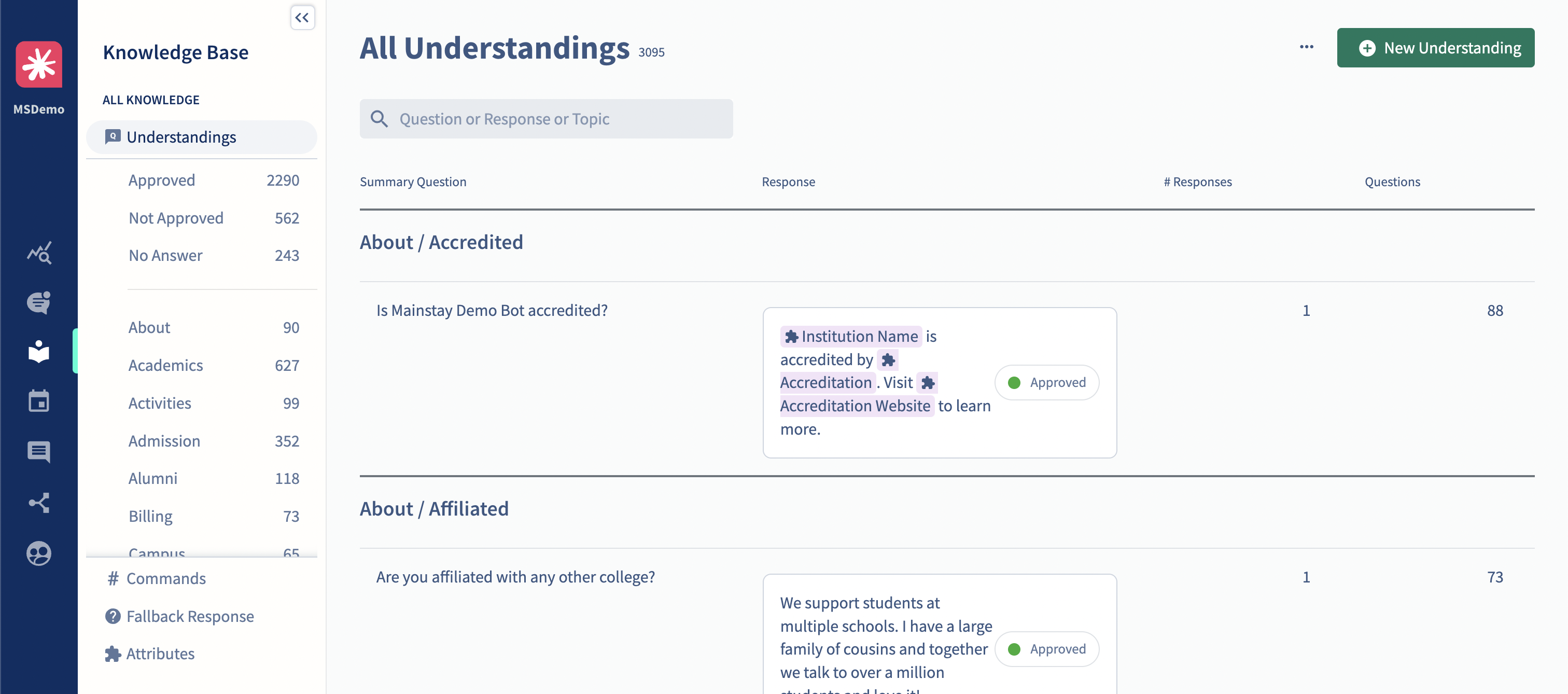Image resolution: width=1568 pixels, height=694 pixels.
Task: Open the Academics topic category
Action: click(x=214, y=365)
